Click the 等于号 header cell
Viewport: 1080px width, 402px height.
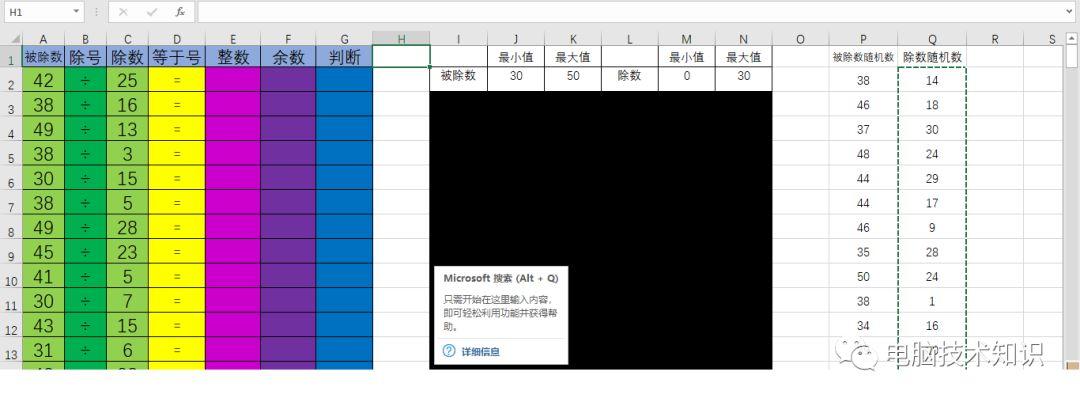(177, 57)
